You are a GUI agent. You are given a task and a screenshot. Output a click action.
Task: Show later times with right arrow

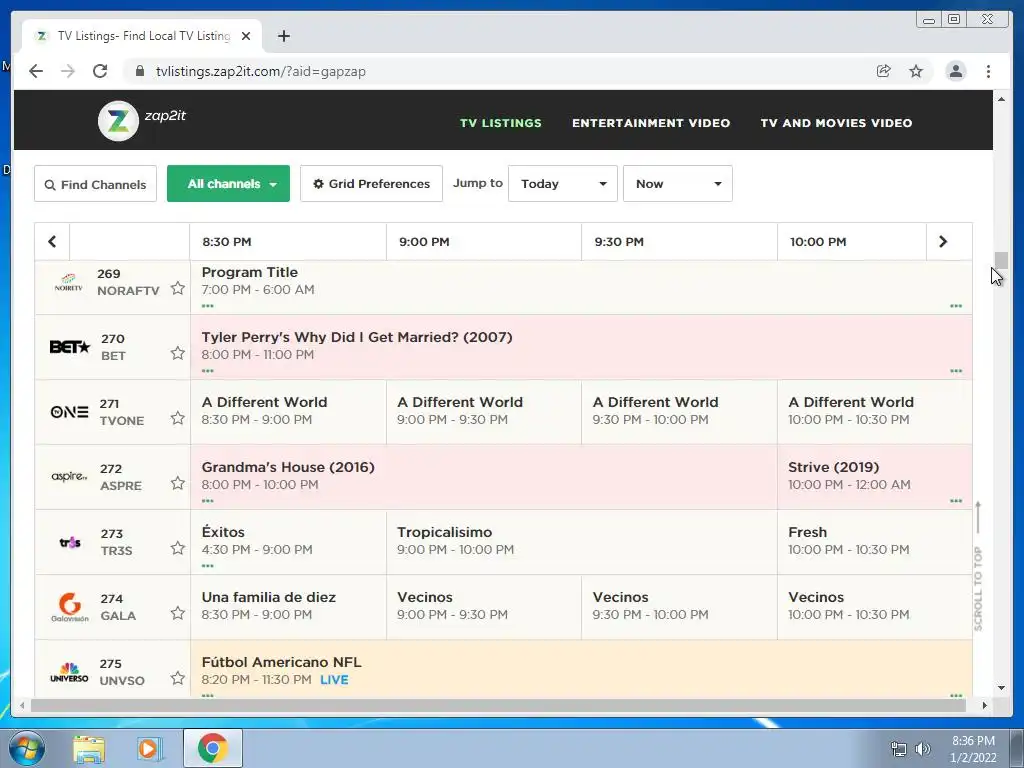pyautogui.click(x=942, y=242)
